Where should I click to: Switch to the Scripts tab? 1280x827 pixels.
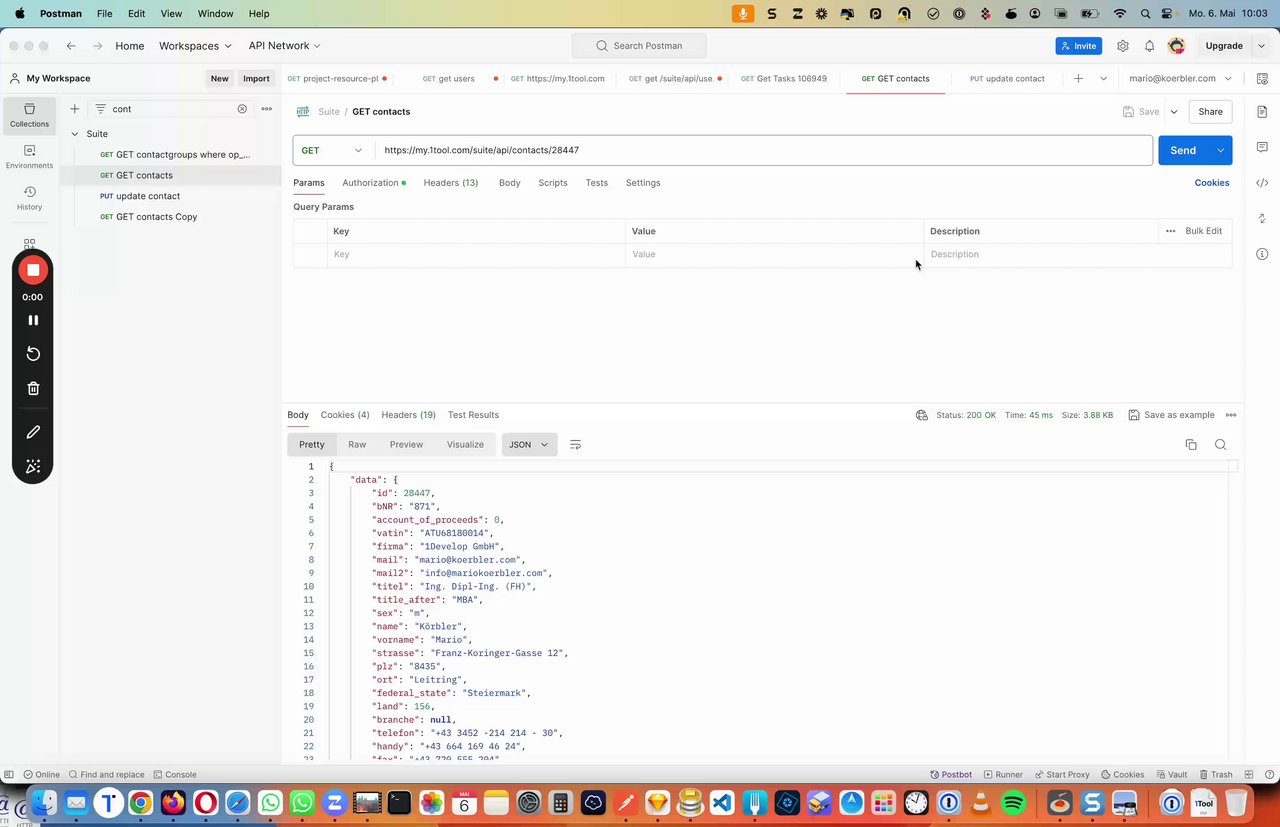[553, 183]
